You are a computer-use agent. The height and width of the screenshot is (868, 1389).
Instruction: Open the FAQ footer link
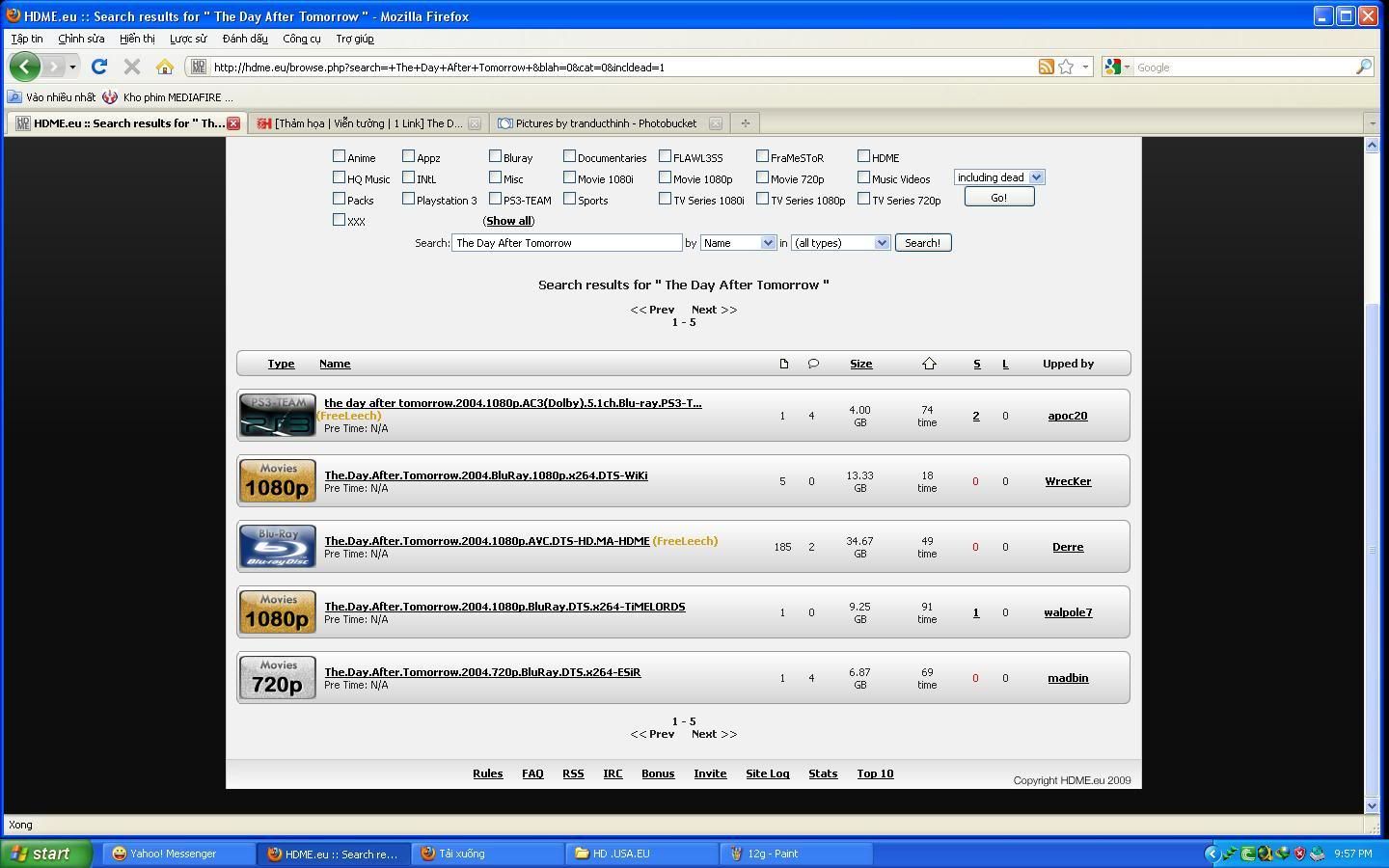[x=532, y=773]
